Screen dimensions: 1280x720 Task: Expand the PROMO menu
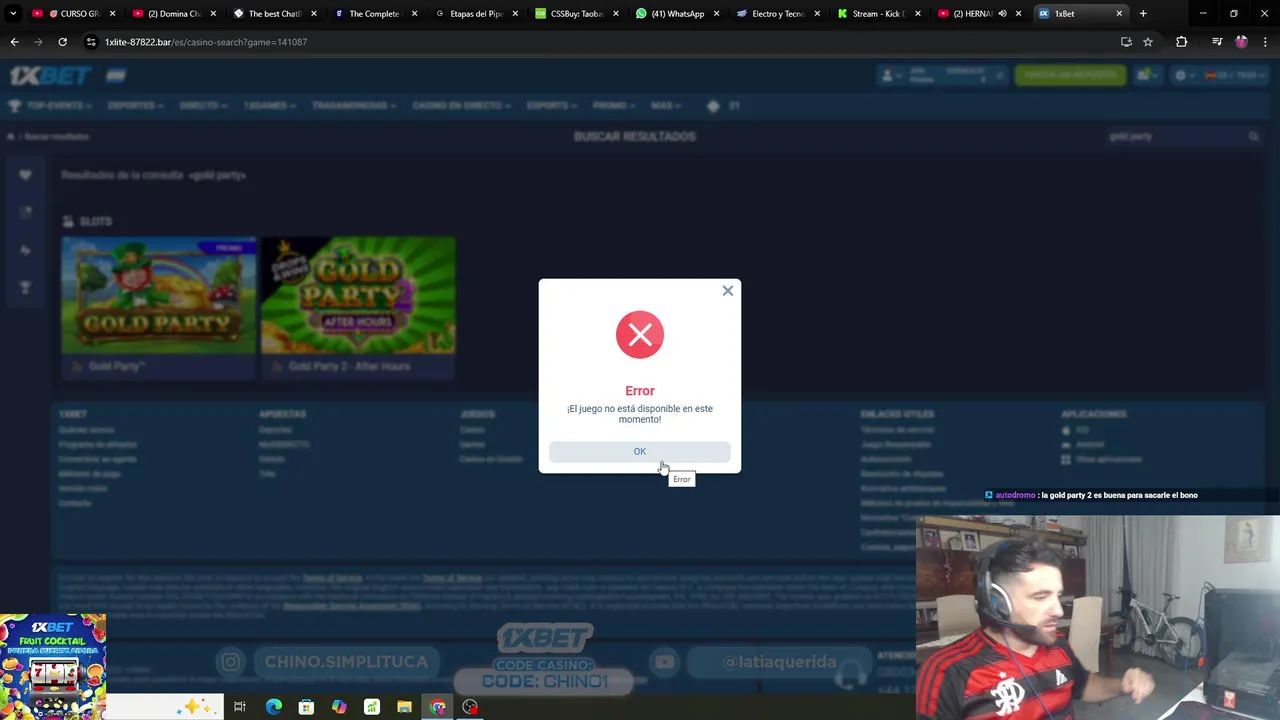(x=613, y=106)
